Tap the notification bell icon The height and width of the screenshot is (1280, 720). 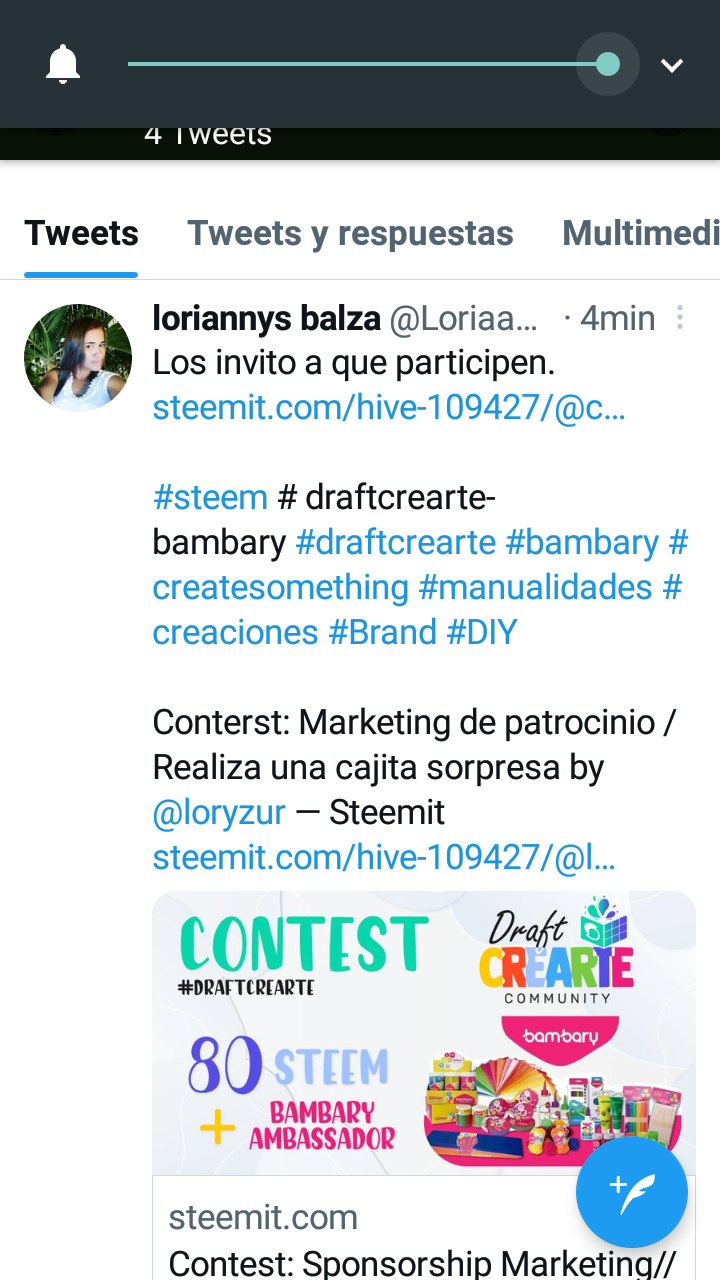63,65
